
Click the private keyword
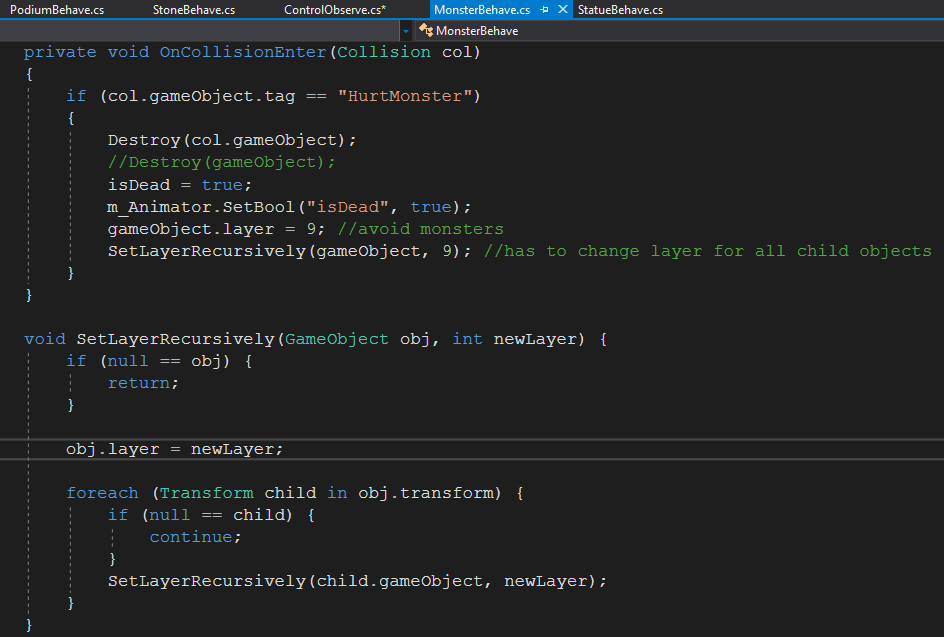(x=60, y=52)
